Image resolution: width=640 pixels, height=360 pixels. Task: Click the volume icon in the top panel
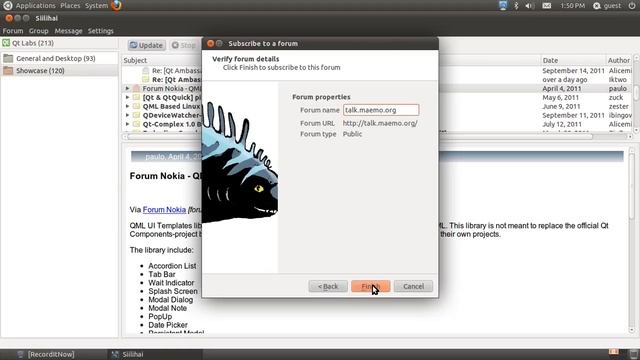pyautogui.click(x=530, y=6)
